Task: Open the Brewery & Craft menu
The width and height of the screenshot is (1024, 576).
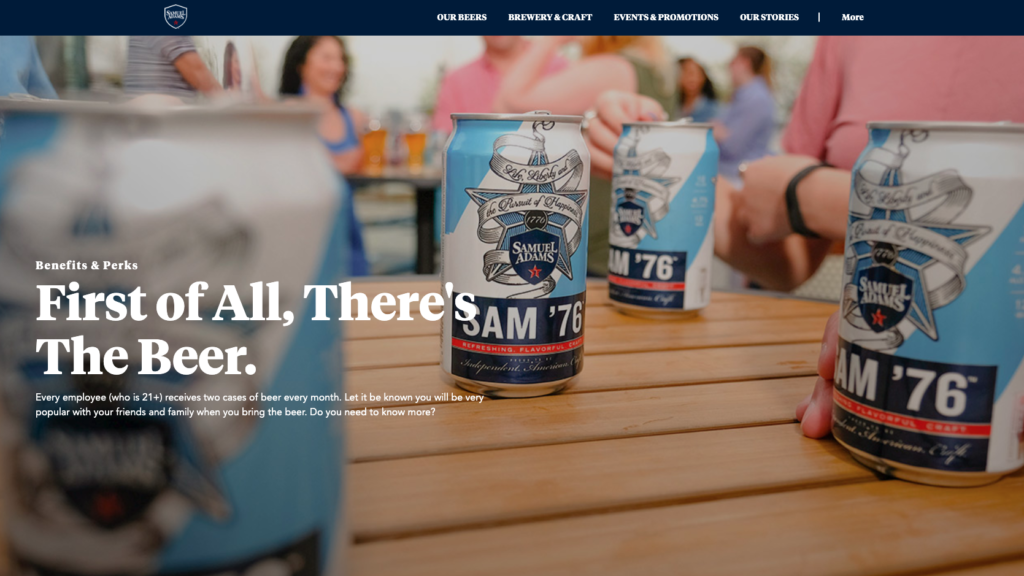Action: (550, 17)
